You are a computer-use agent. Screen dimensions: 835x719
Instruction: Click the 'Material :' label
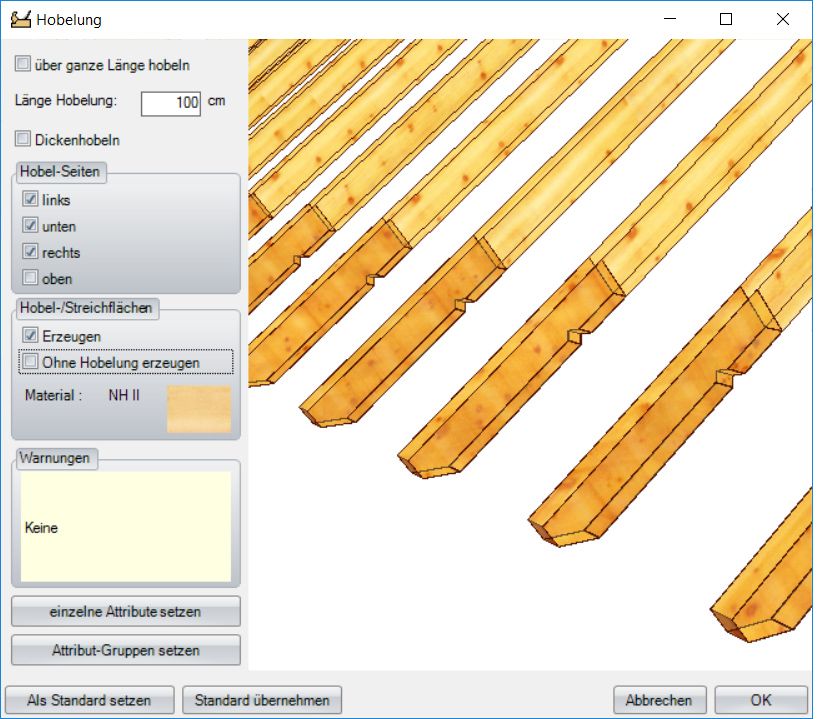coord(53,395)
